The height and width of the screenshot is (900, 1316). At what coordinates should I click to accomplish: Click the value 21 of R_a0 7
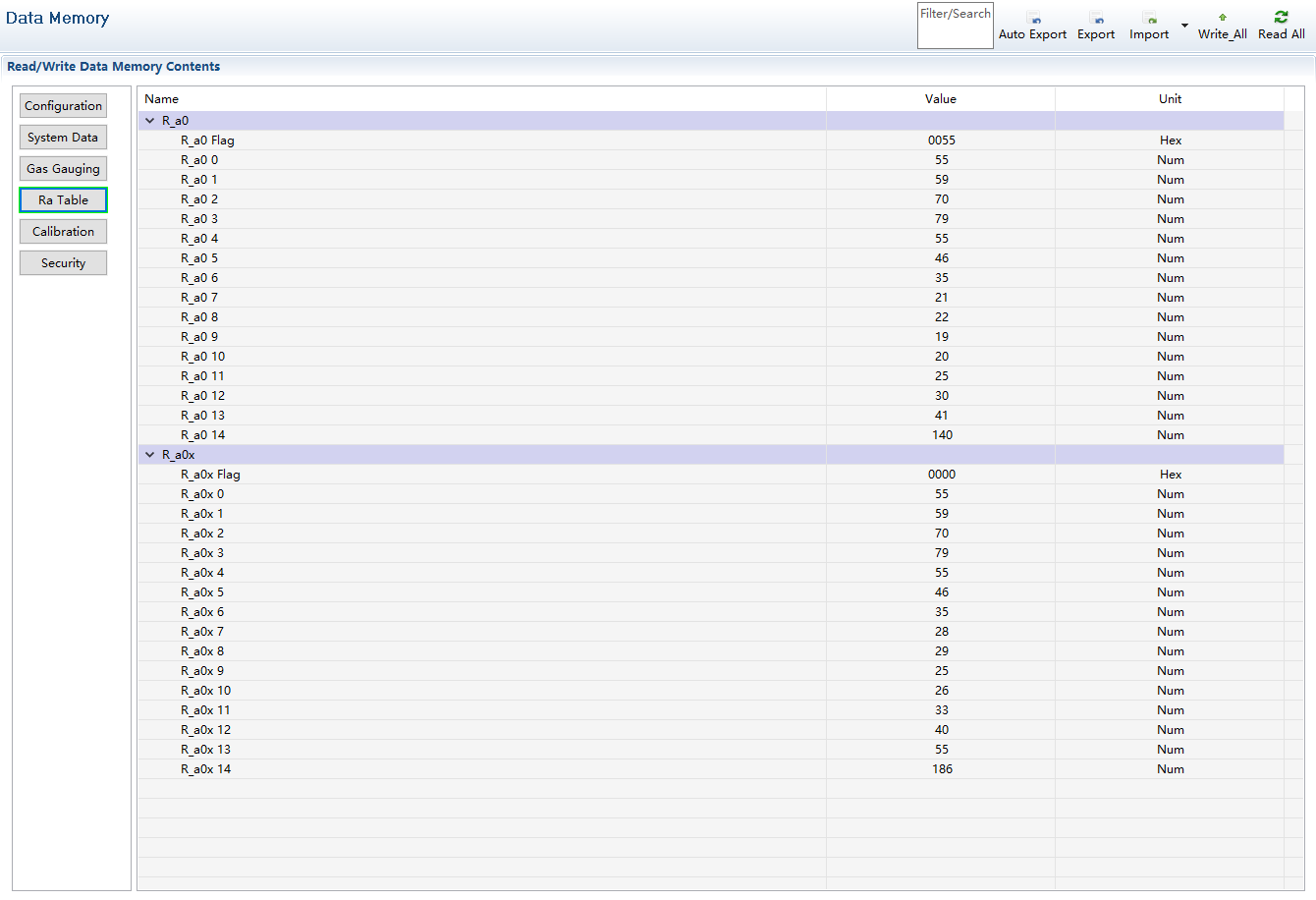coord(942,298)
